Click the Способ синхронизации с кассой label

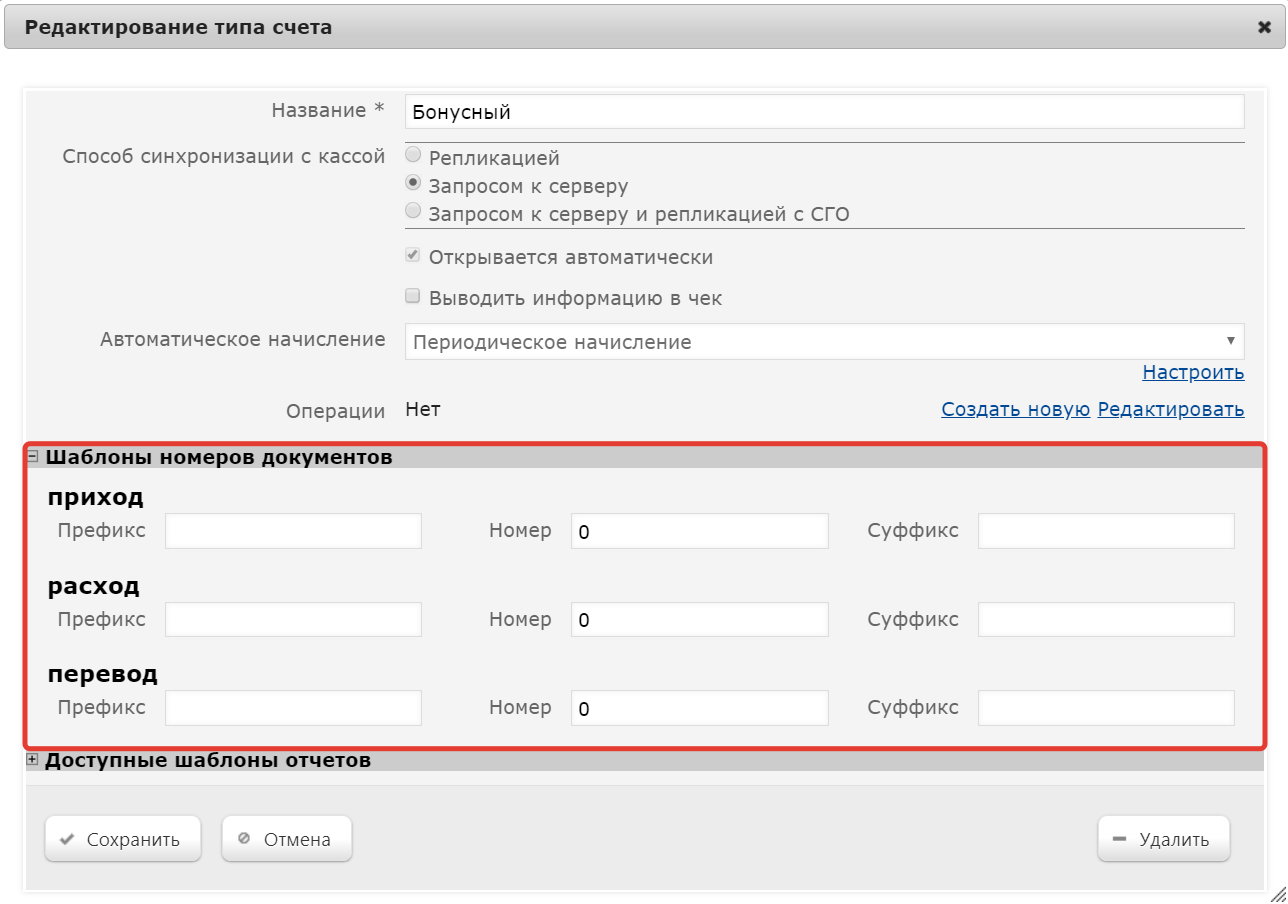pos(224,157)
